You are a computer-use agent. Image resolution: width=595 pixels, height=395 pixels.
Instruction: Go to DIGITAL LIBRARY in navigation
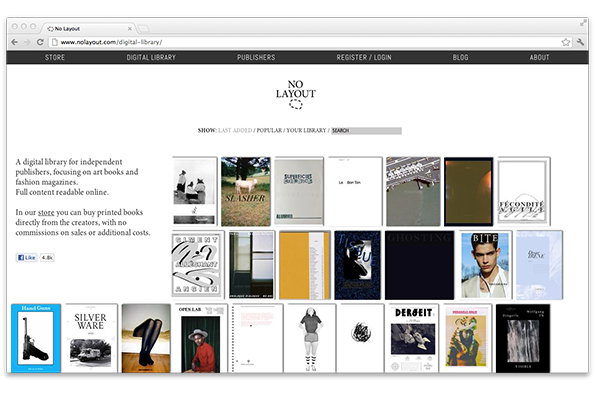[x=151, y=57]
